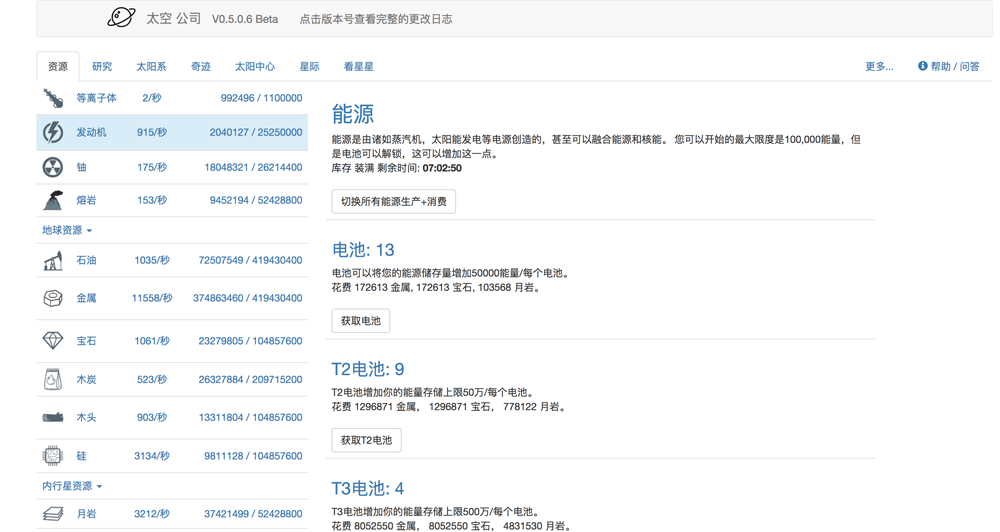Open the 太阳中心 tab
Viewport: 1000px width, 532px height.
tap(255, 66)
